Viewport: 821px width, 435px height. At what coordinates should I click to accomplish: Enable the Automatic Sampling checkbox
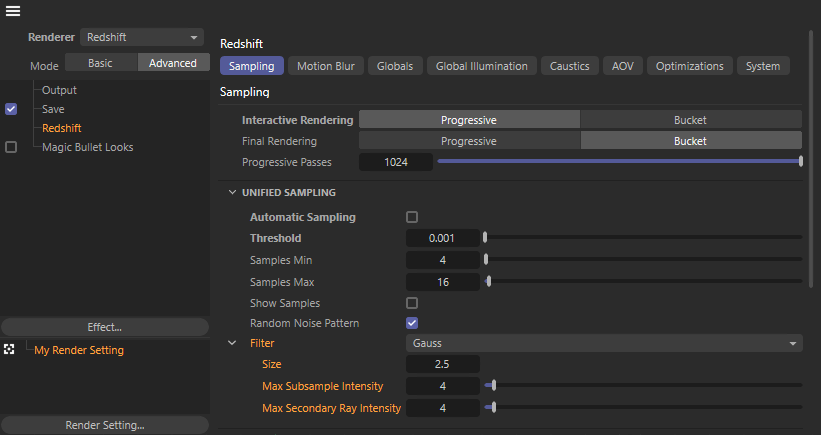tap(411, 217)
